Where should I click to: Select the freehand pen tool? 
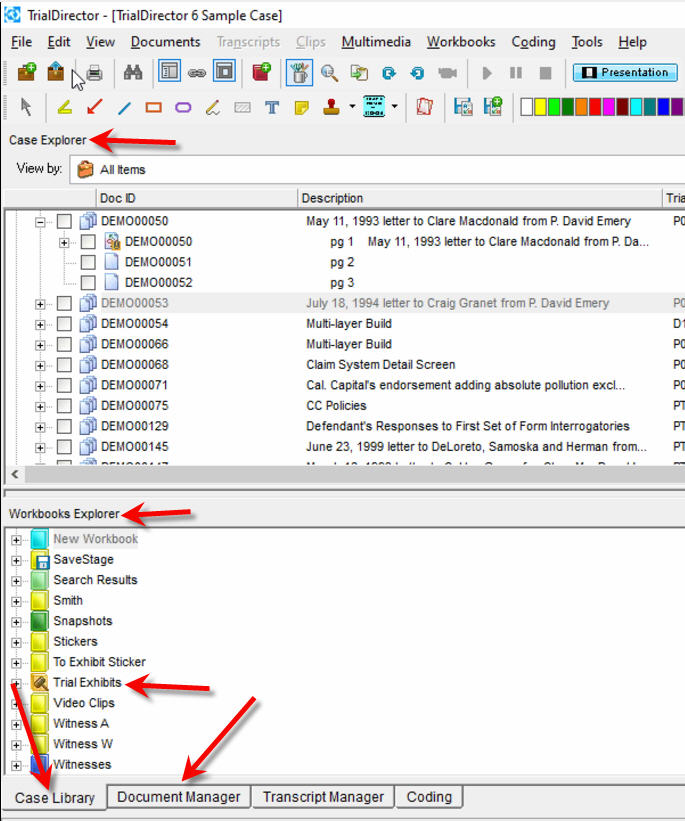[213, 108]
